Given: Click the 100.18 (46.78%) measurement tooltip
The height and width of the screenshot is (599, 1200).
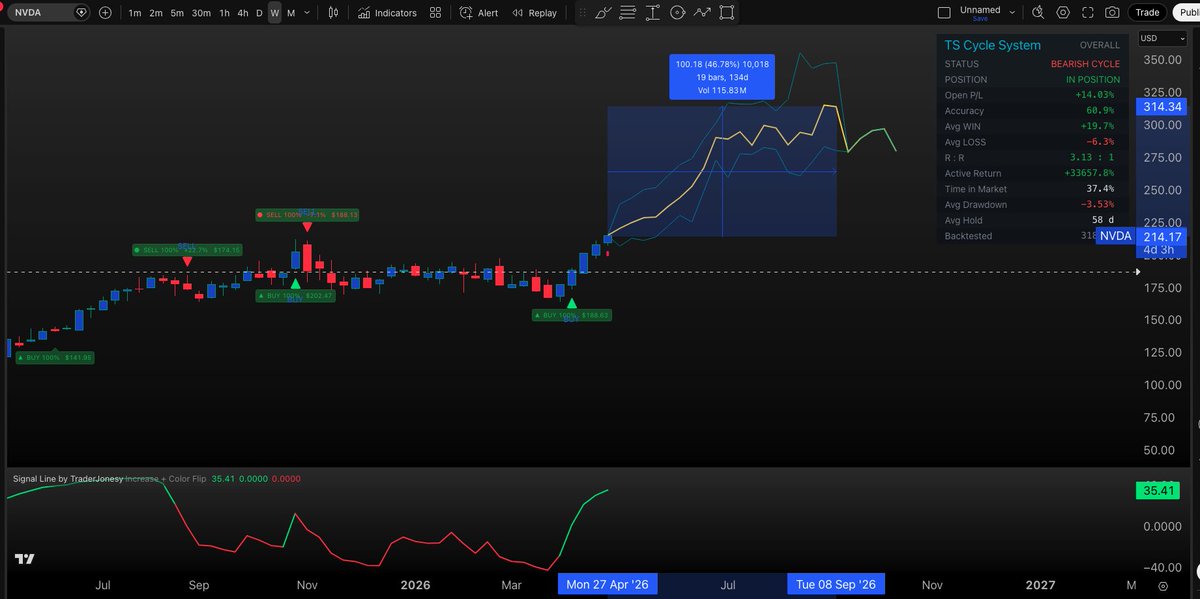Looking at the screenshot, I should pyautogui.click(x=722, y=77).
